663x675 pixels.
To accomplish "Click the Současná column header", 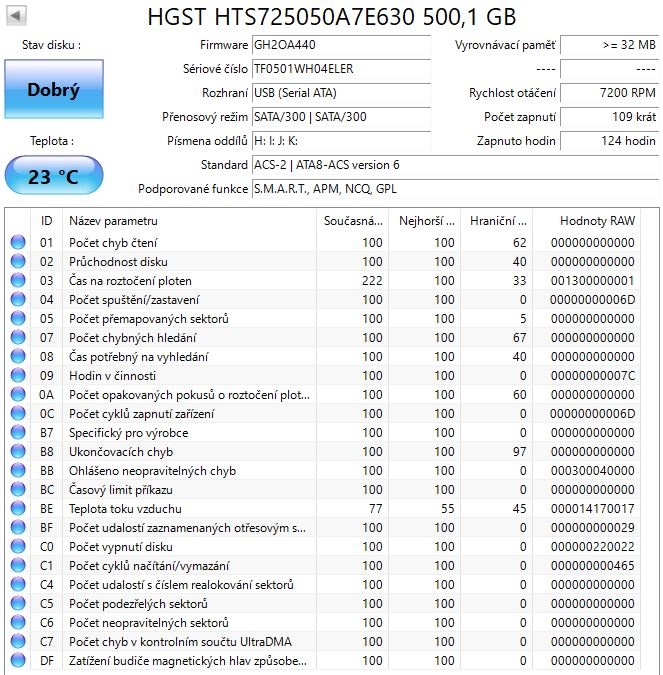I will [x=353, y=221].
